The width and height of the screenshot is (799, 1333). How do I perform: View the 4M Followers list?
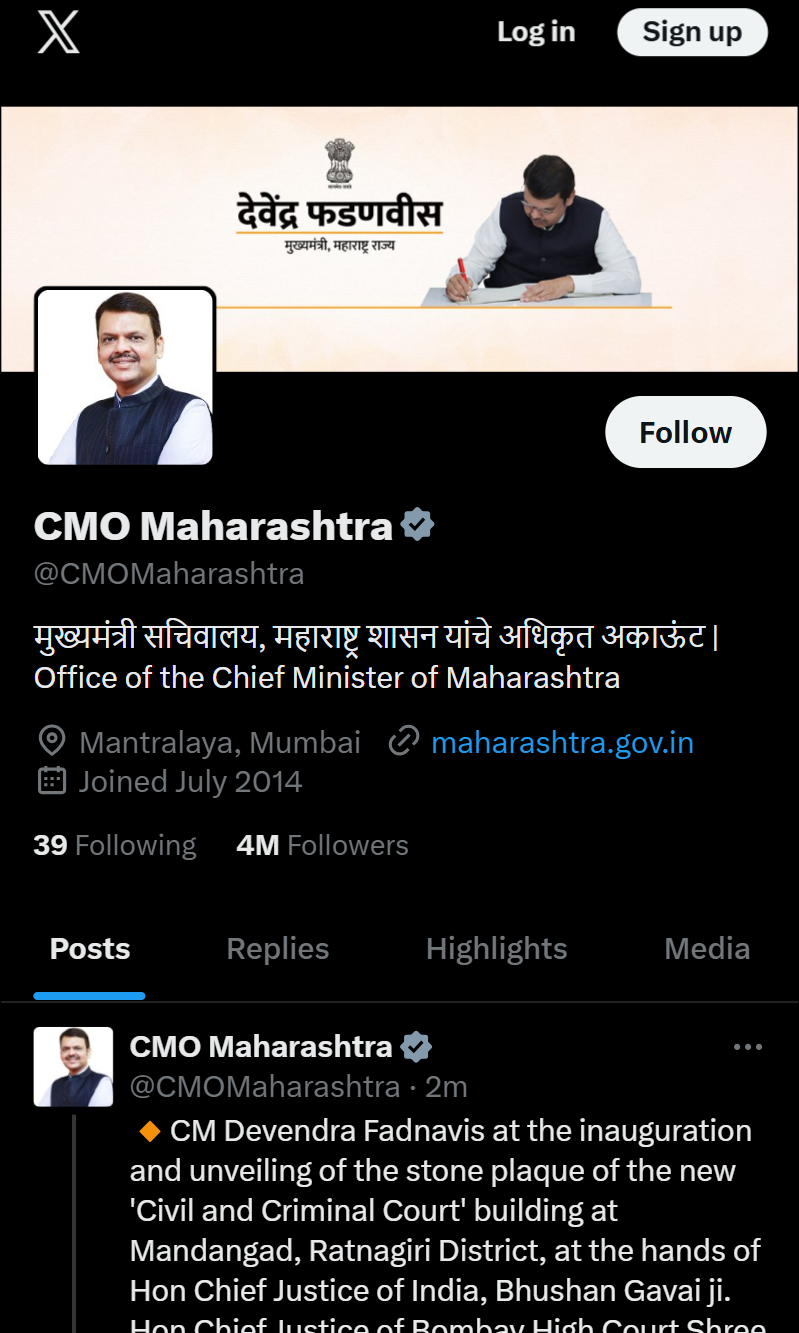click(x=322, y=845)
